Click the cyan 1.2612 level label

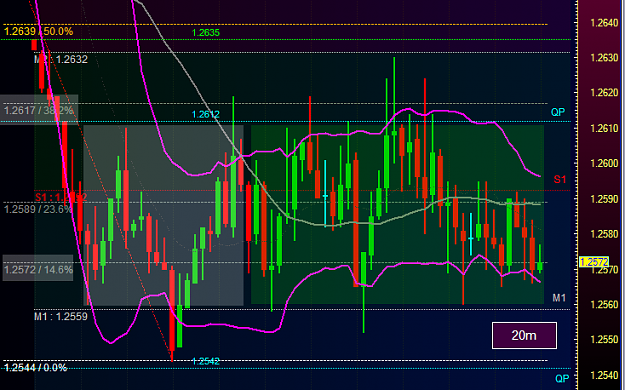pos(206,114)
